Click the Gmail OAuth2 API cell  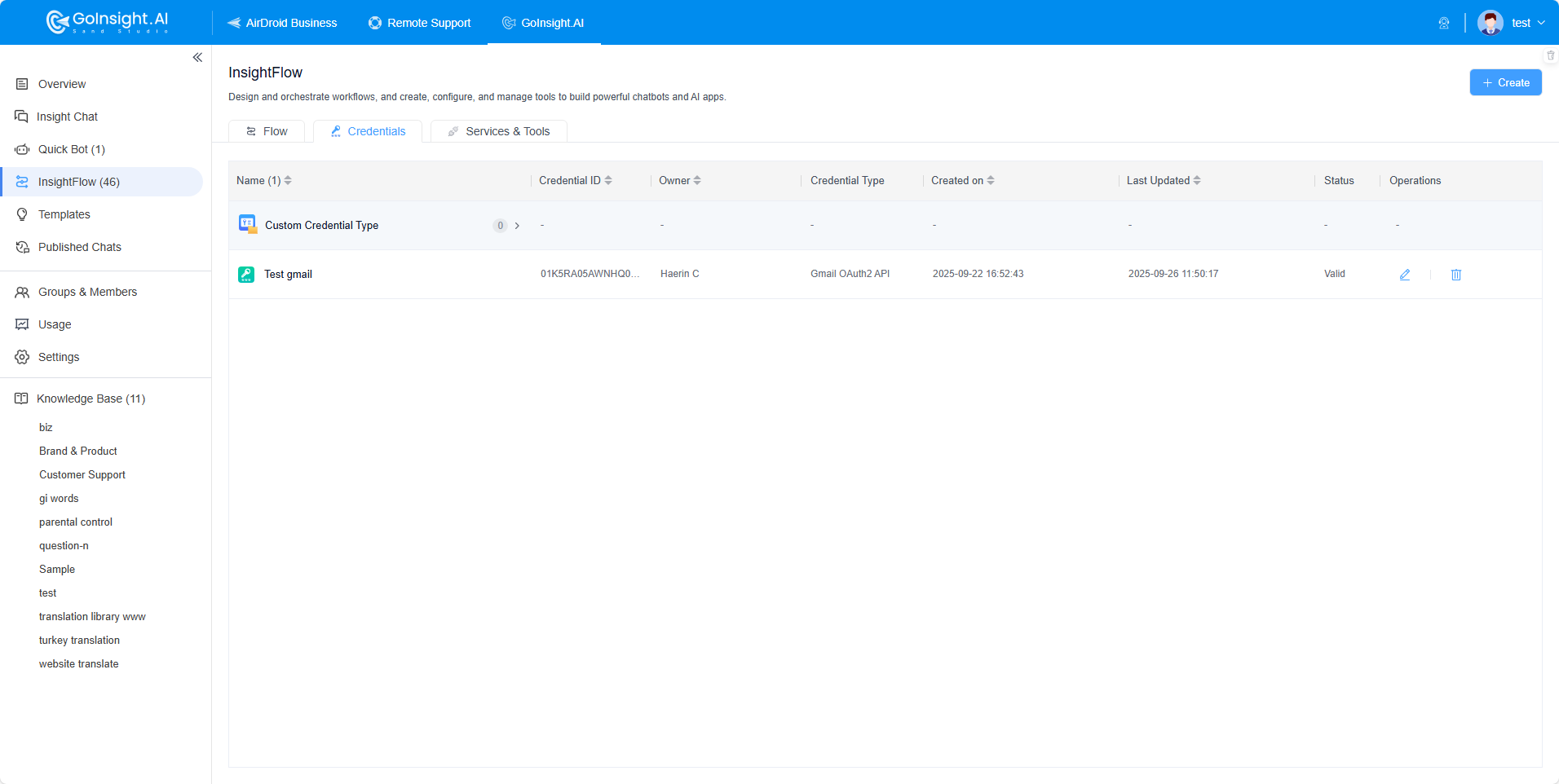850,274
